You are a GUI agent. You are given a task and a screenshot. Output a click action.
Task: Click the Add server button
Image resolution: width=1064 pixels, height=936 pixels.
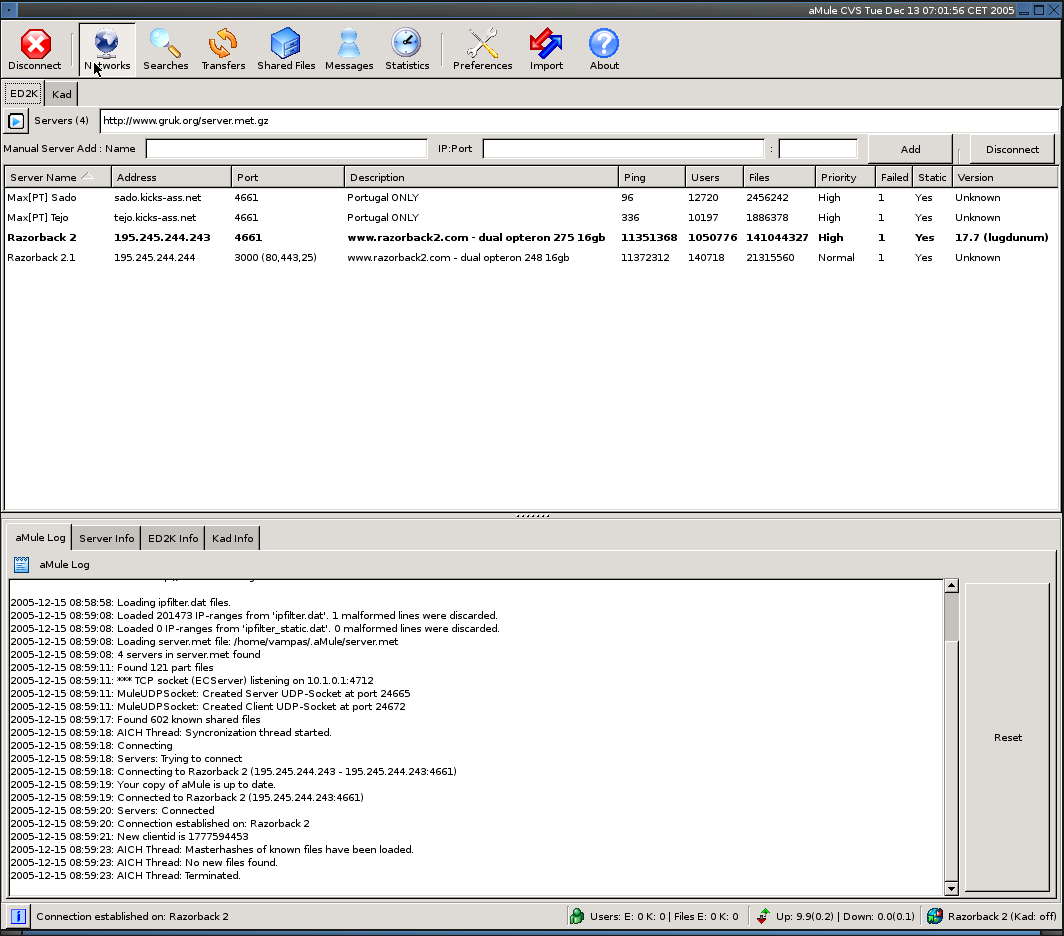pos(910,149)
